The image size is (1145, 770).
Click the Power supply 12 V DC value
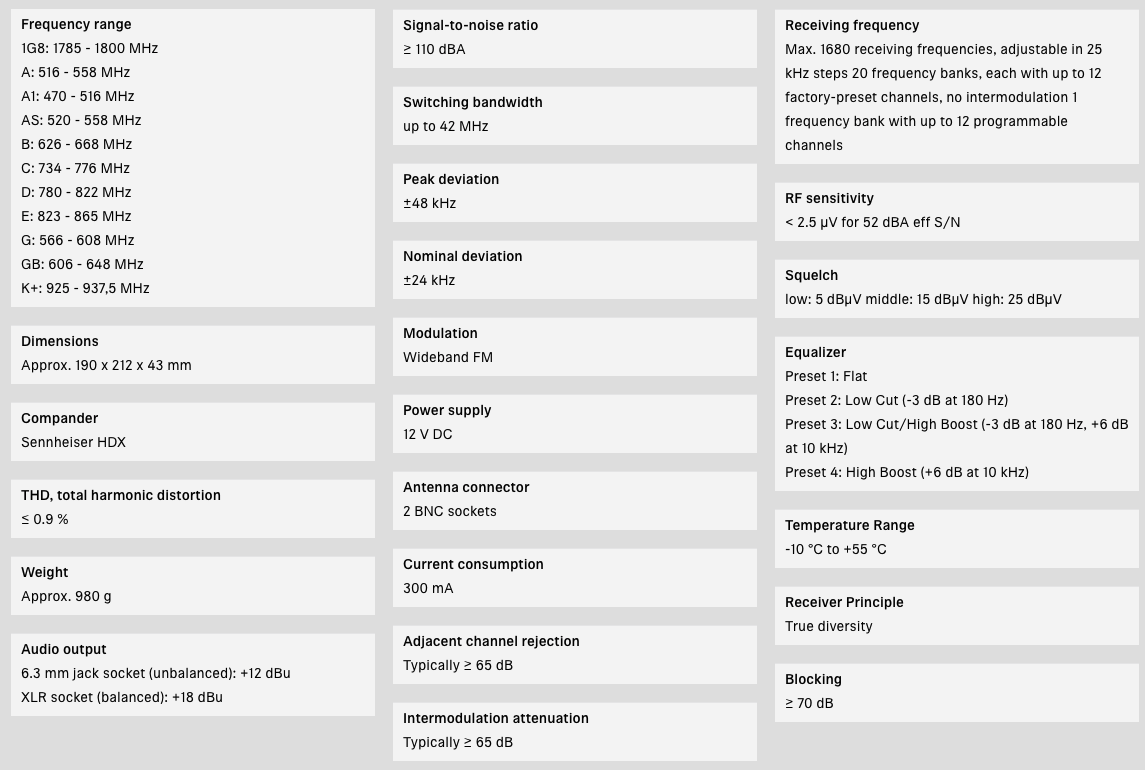point(428,434)
